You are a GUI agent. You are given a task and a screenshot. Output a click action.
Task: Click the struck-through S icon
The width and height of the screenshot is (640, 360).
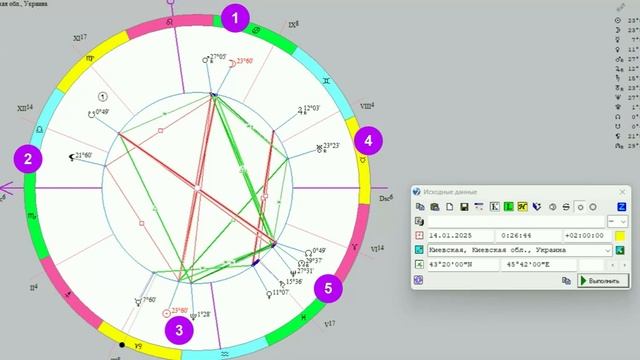click(x=566, y=207)
